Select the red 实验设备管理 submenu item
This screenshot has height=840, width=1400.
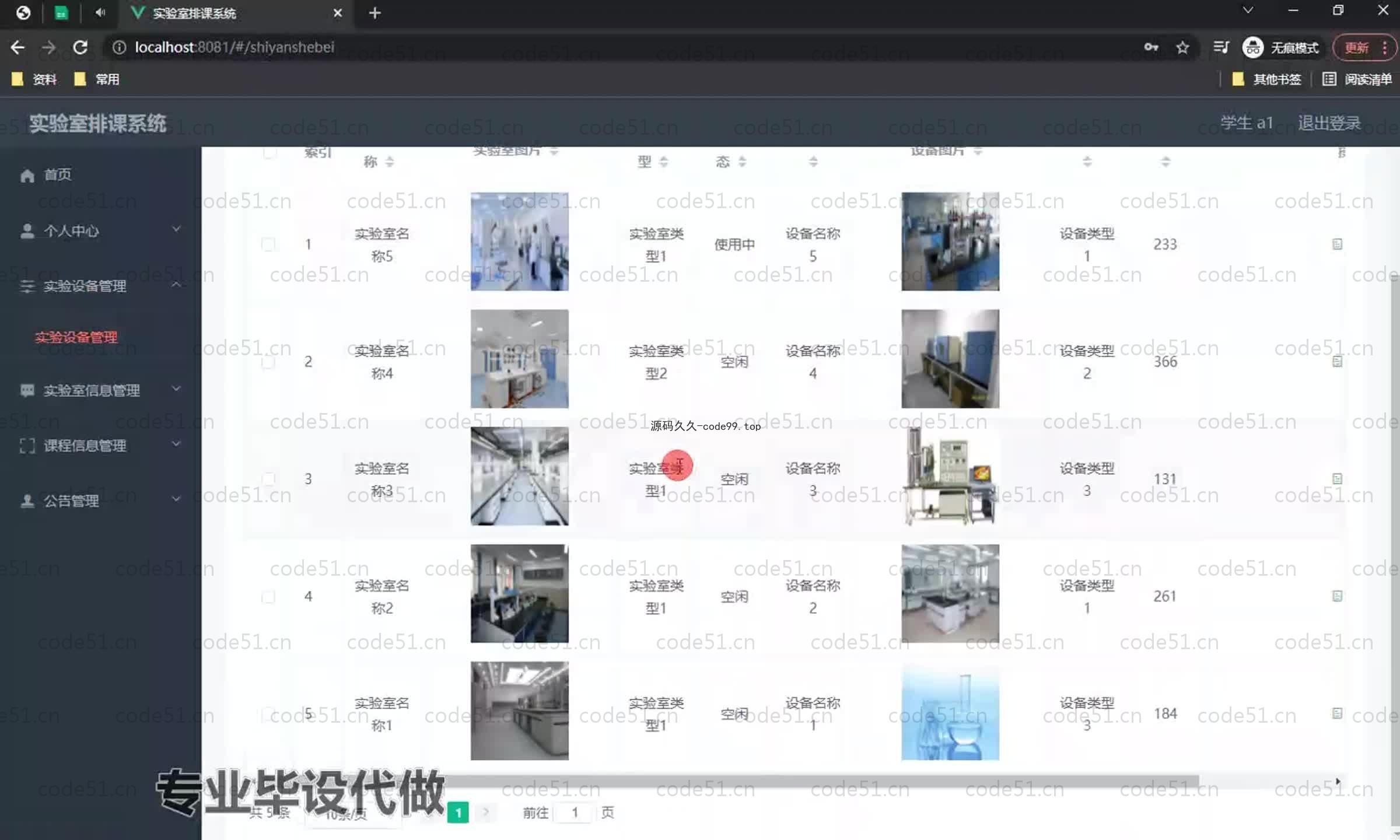coord(76,337)
